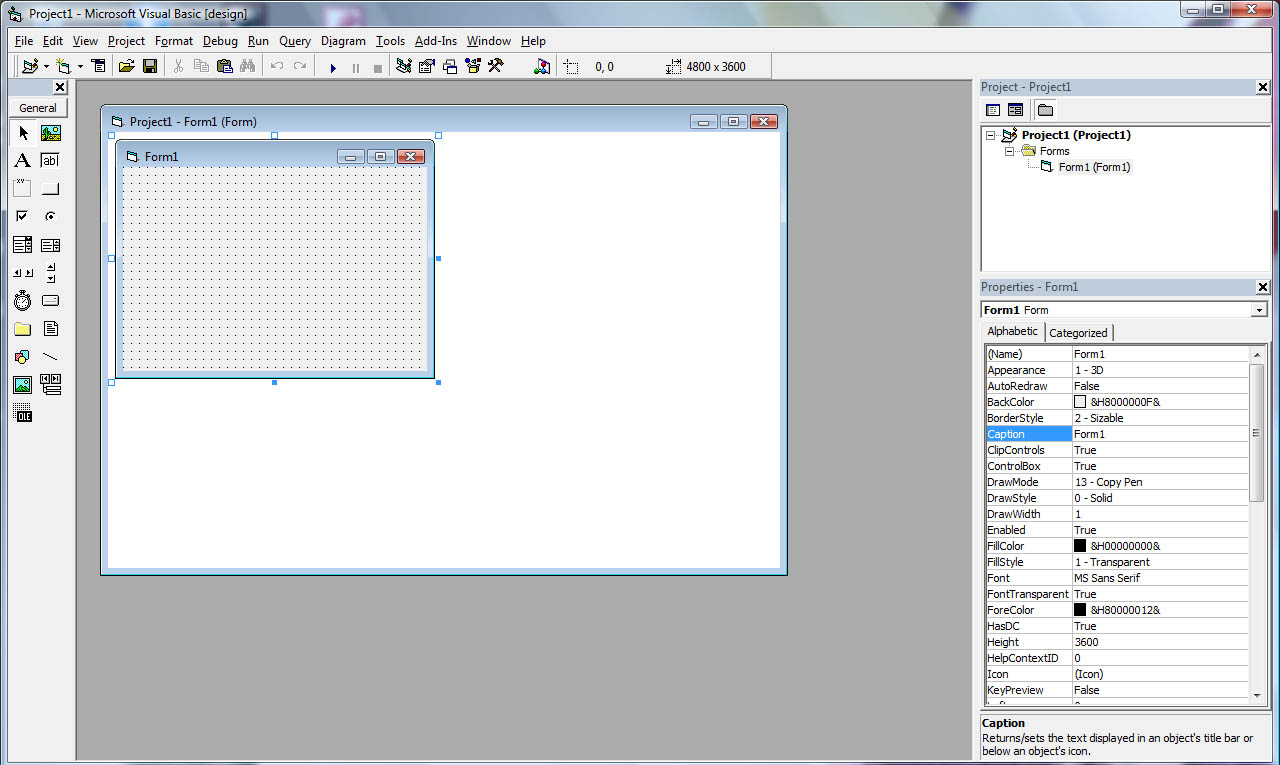Click the properties list scroll-down arrow

click(1258, 694)
